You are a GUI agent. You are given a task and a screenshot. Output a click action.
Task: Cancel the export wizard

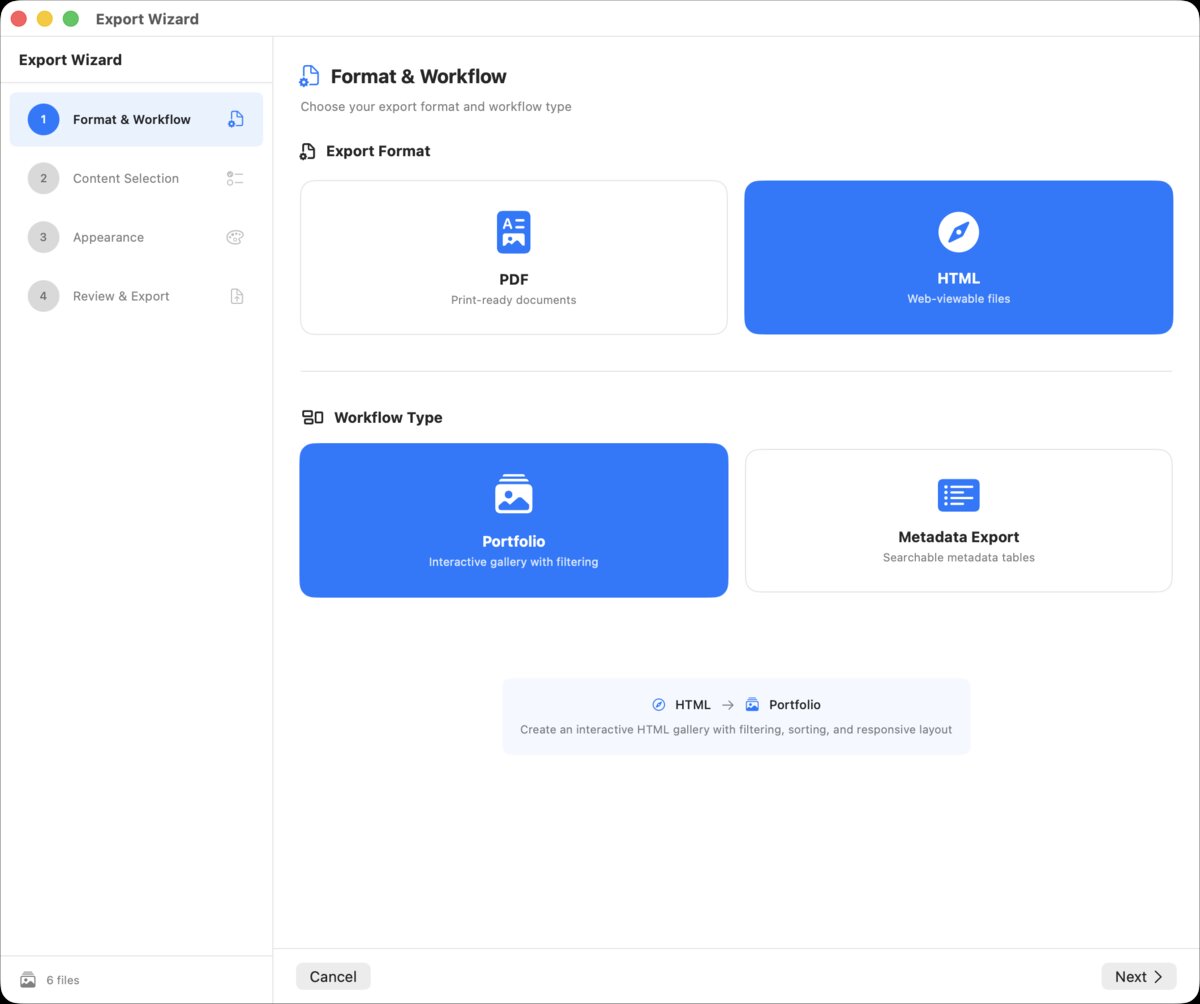[x=333, y=976]
